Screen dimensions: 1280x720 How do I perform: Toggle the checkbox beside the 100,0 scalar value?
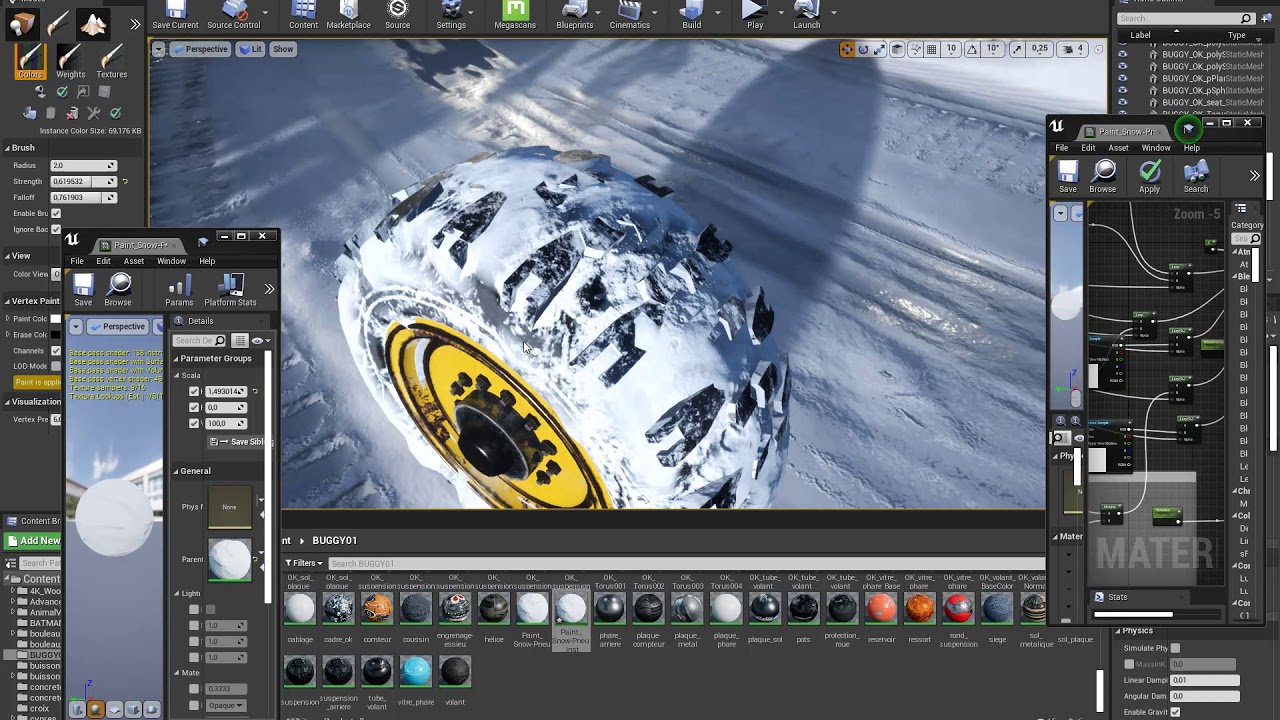194,423
